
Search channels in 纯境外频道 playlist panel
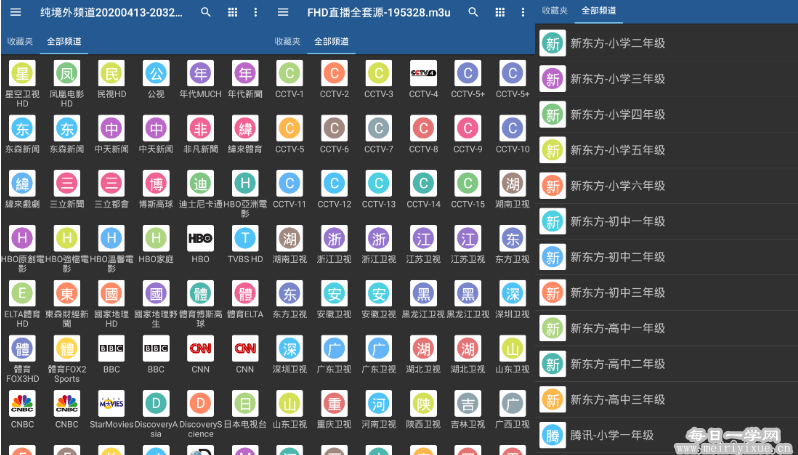[x=206, y=12]
